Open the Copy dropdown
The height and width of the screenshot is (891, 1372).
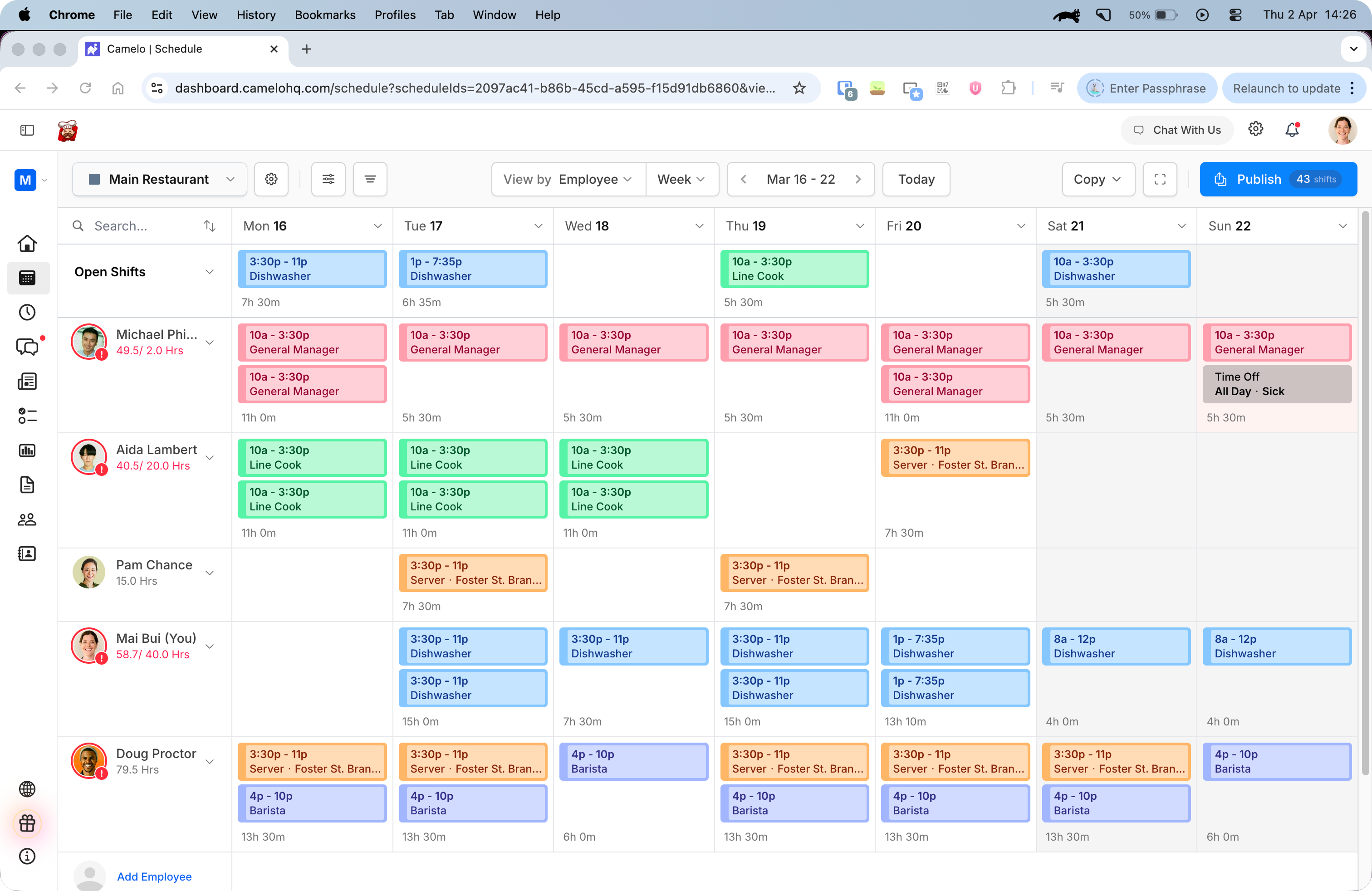click(1098, 179)
